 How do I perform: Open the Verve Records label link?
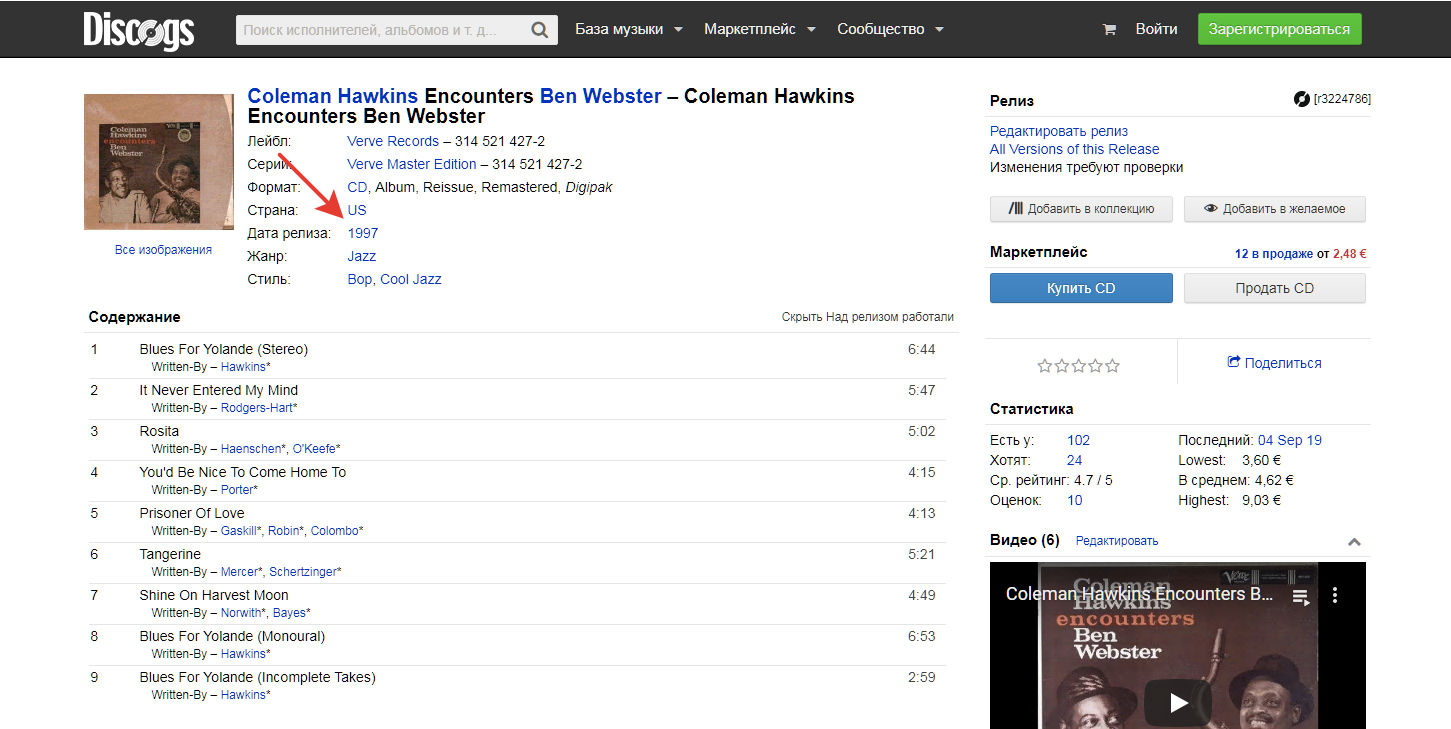tap(393, 141)
